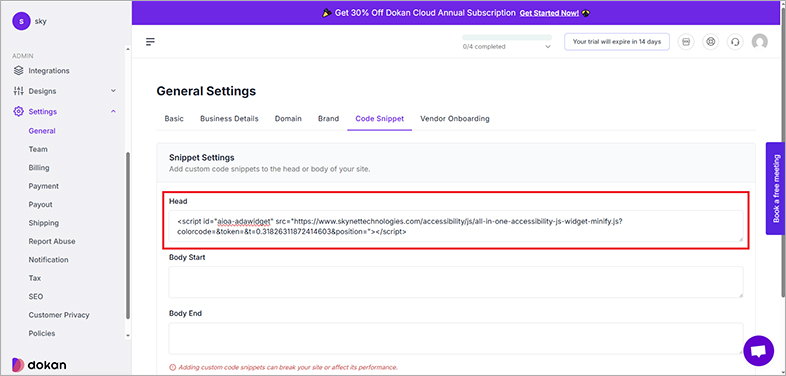
Task: Click the Settings gear icon in the sidebar
Action: pos(19,111)
